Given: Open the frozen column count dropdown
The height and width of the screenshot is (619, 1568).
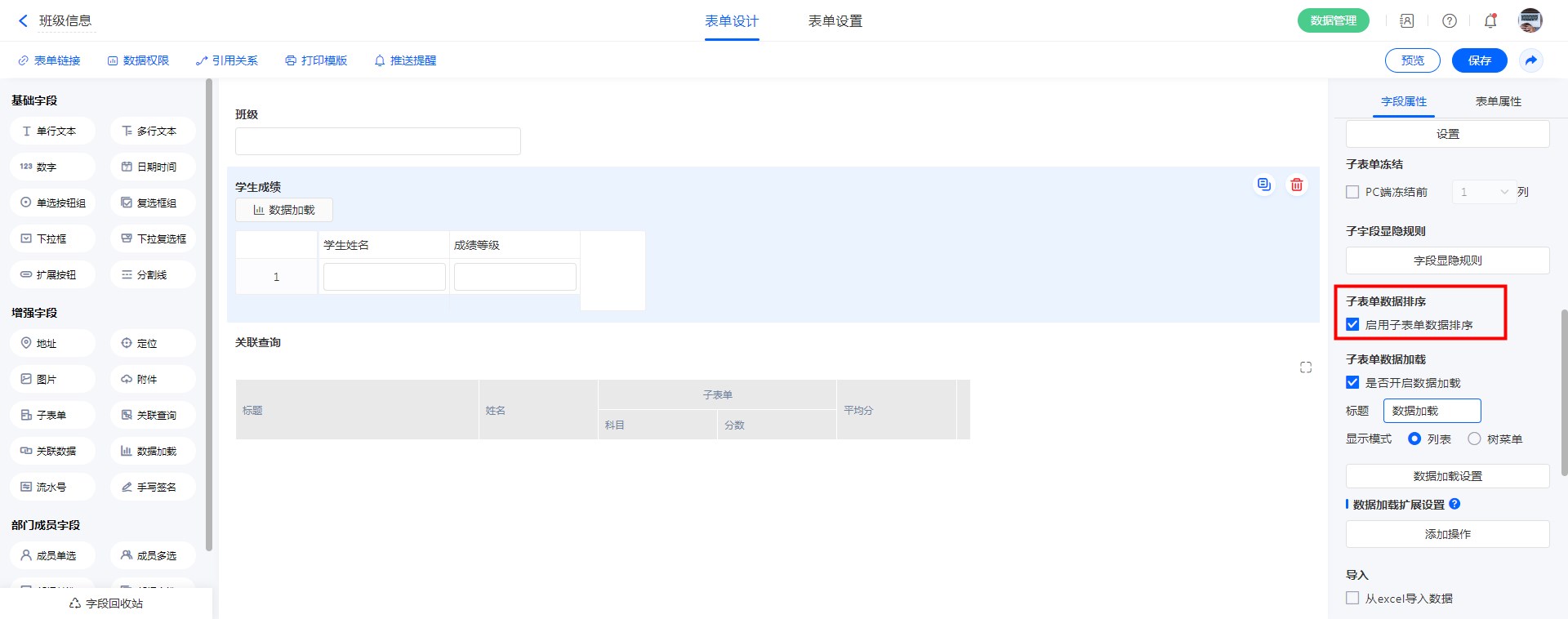Looking at the screenshot, I should tap(1484, 192).
